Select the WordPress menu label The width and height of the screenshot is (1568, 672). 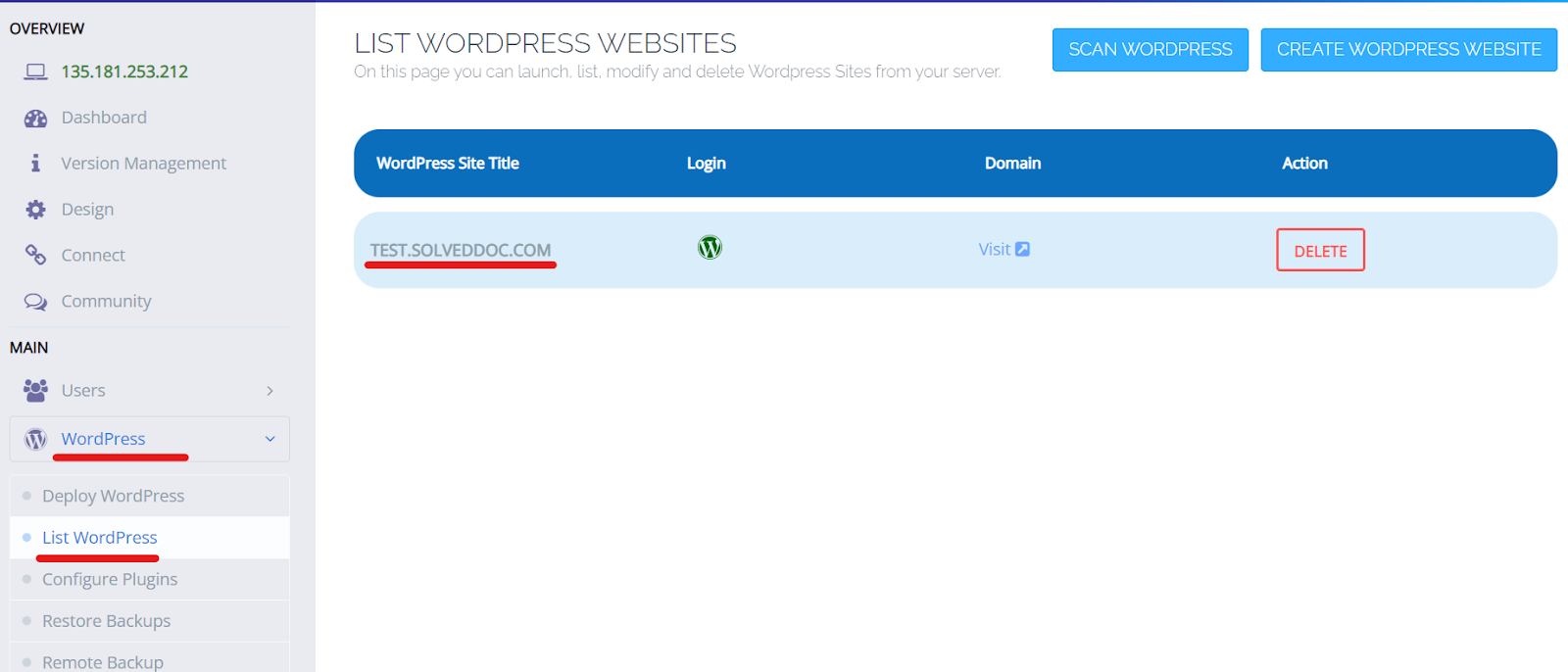click(x=103, y=439)
